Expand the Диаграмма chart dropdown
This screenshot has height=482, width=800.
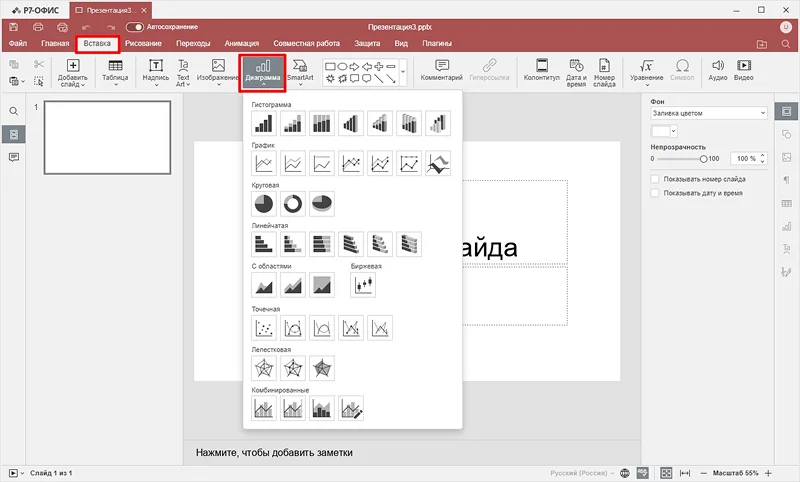[263, 73]
